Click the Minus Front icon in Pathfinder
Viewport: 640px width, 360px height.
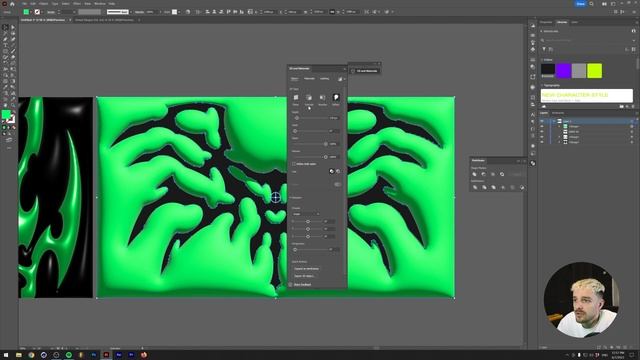click(484, 174)
